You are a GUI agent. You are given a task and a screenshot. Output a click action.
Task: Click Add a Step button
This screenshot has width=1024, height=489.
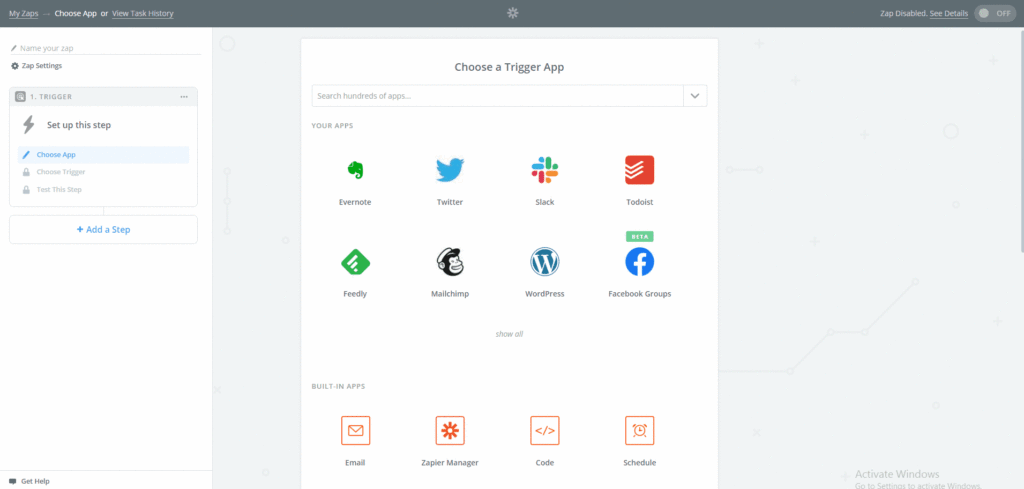103,230
